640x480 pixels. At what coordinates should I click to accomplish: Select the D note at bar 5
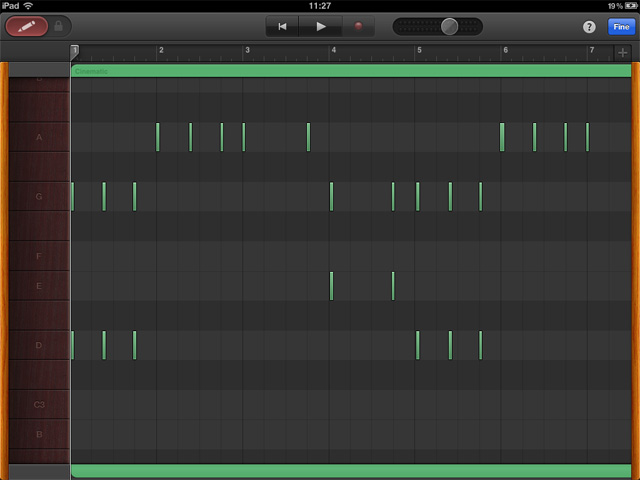(x=417, y=345)
